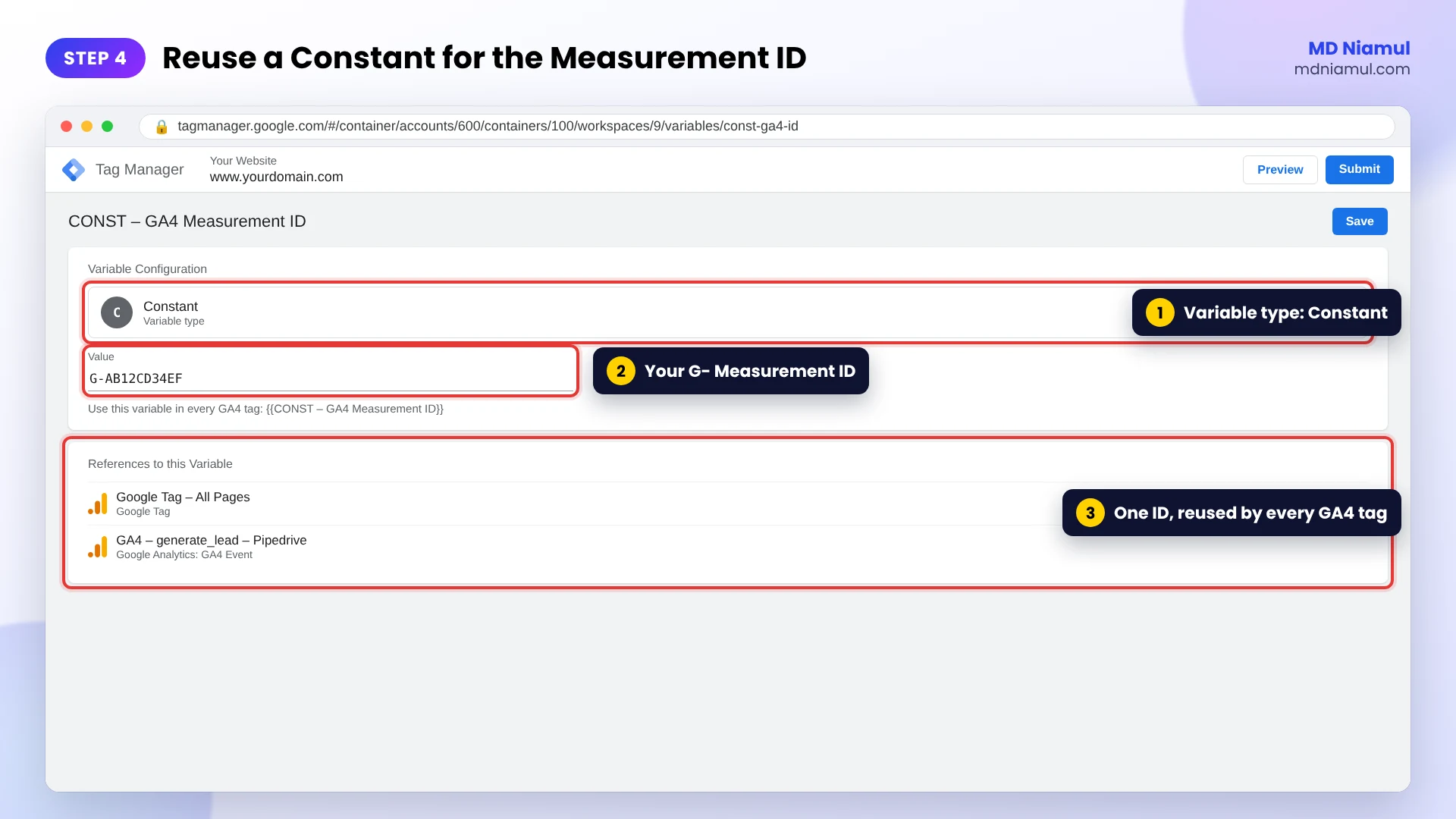Click the Your Website account label
The image size is (1456, 819).
click(x=243, y=161)
